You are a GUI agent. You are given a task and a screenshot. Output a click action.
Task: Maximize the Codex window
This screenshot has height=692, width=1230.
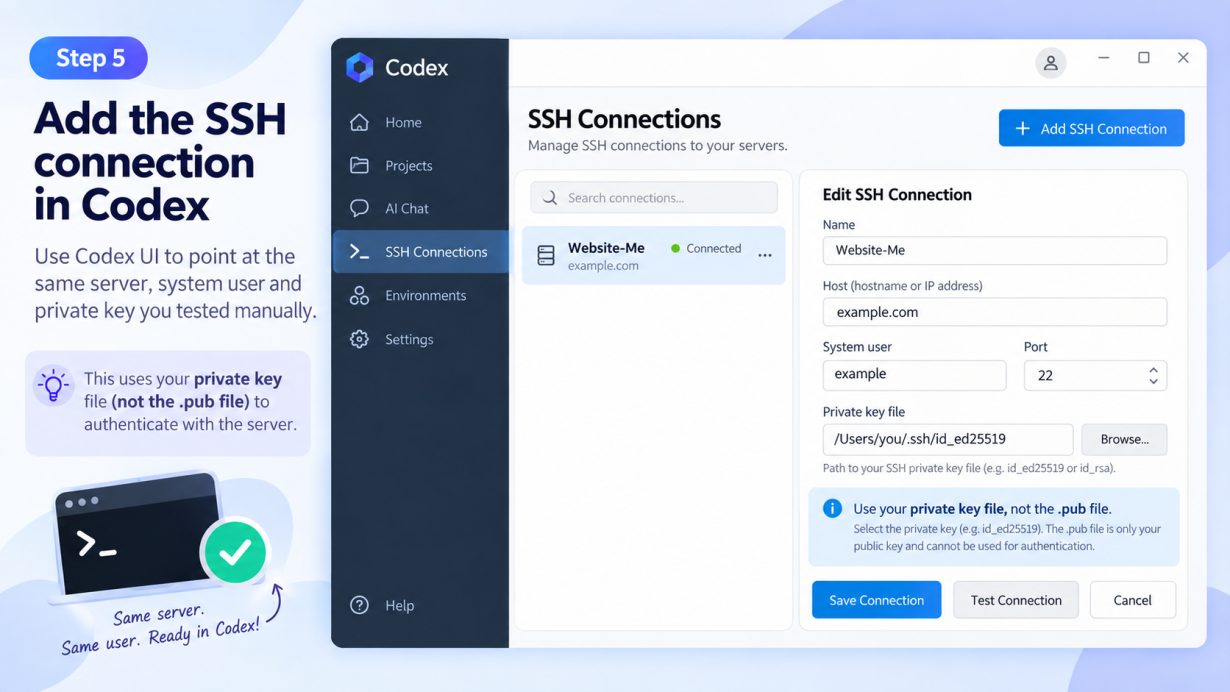1144,58
